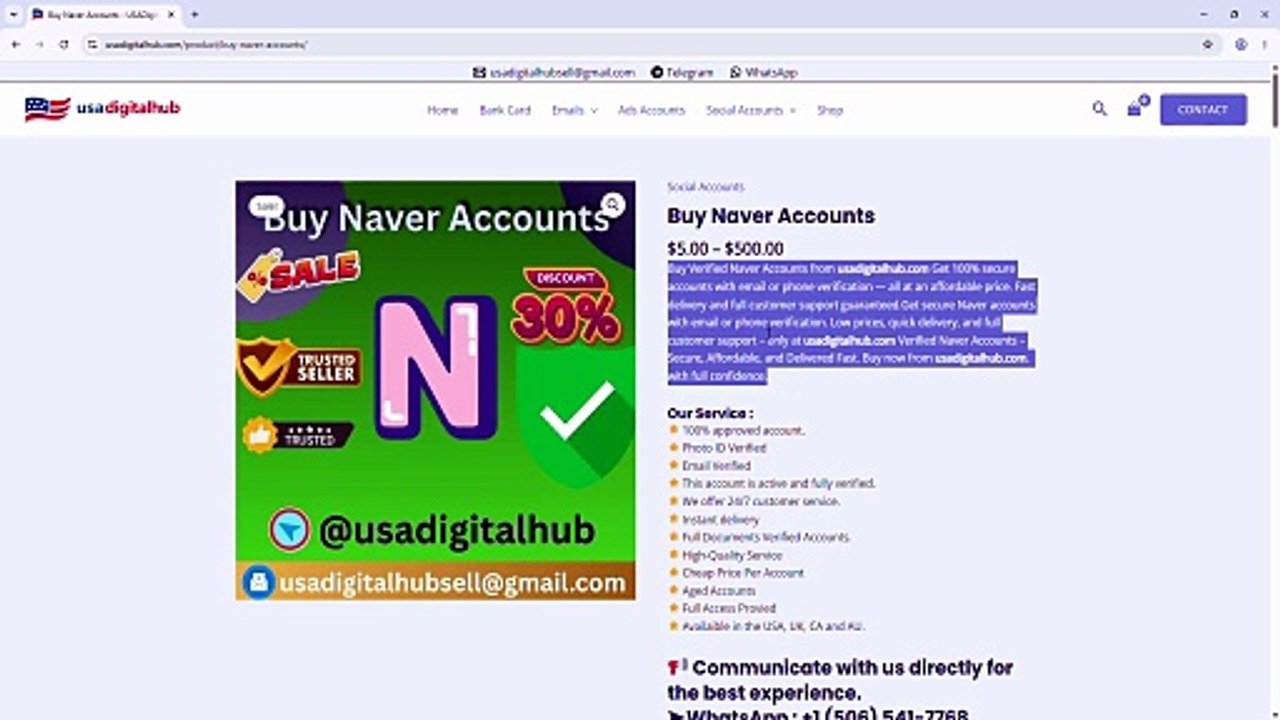Screen dimensions: 1280x720
Task: Click the address bar URL field
Action: 640,45
